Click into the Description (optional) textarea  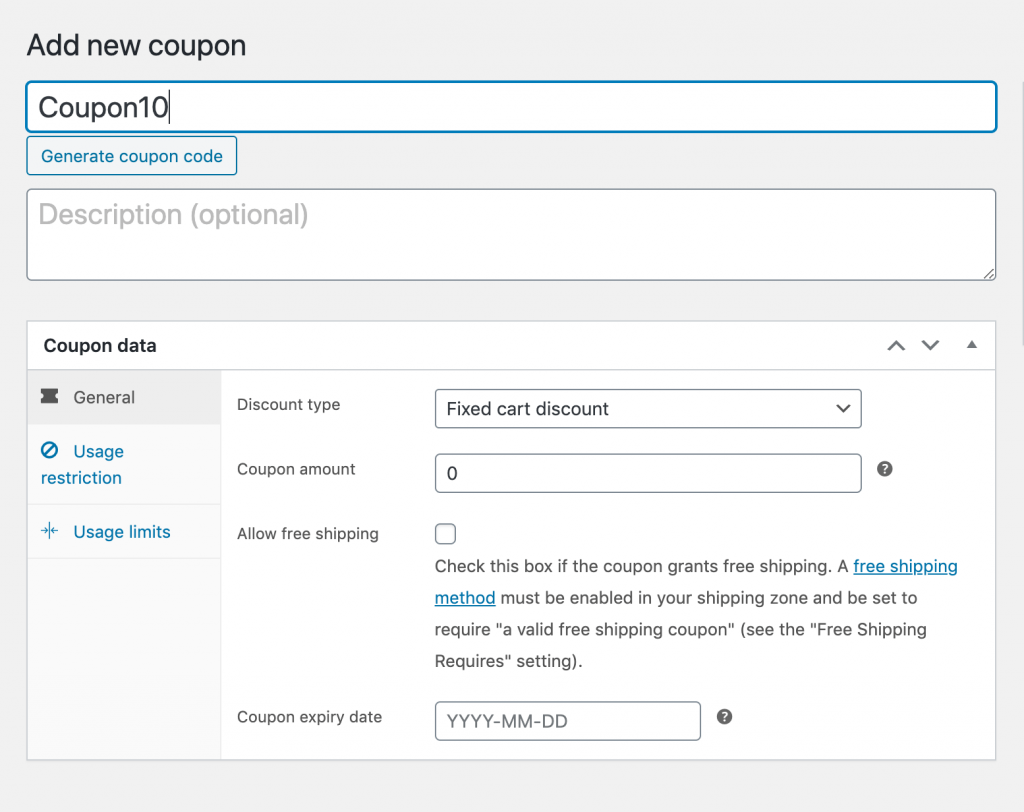point(511,235)
